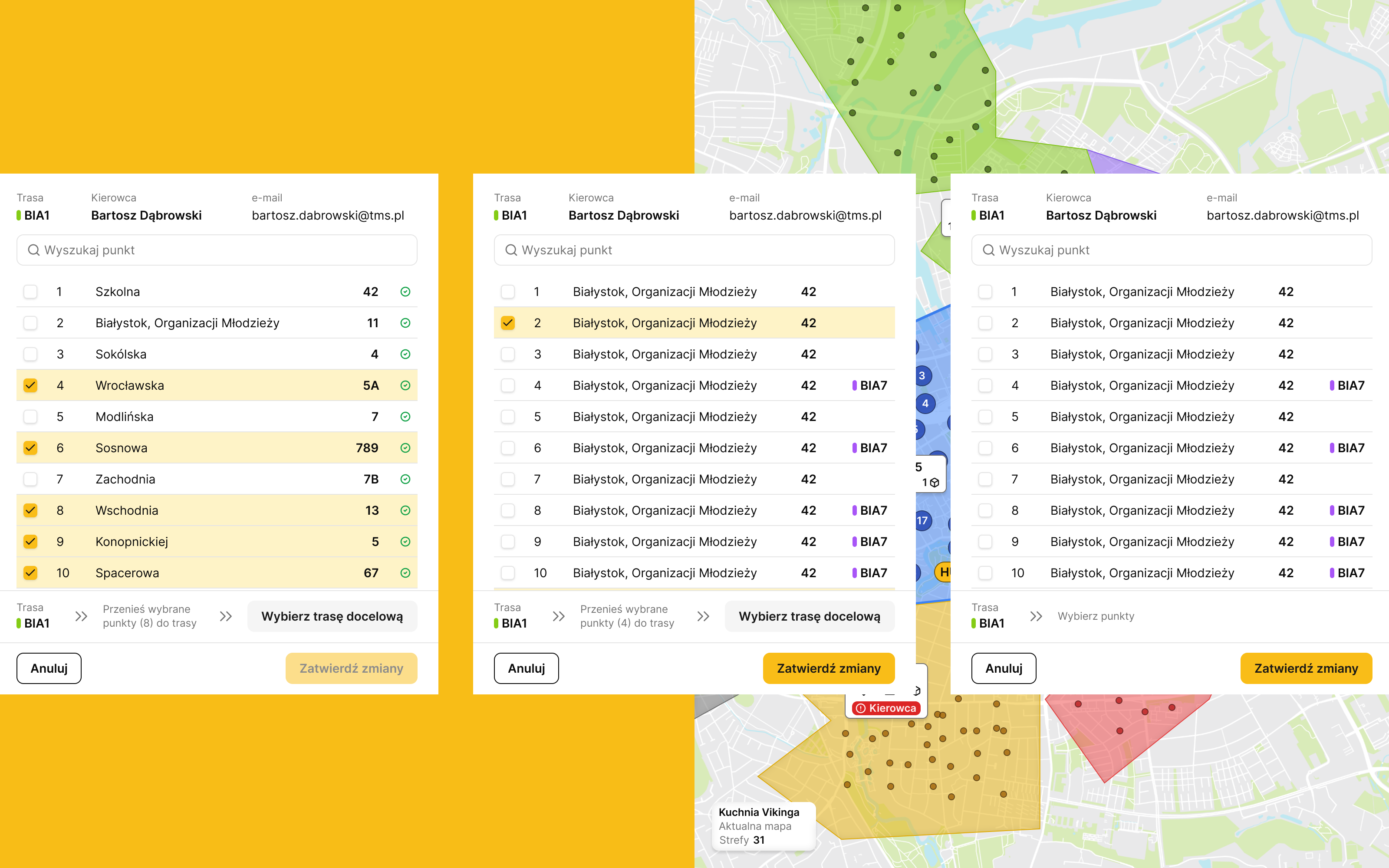
Task: Click Wybierz punkty text in right panel
Action: point(1096,617)
